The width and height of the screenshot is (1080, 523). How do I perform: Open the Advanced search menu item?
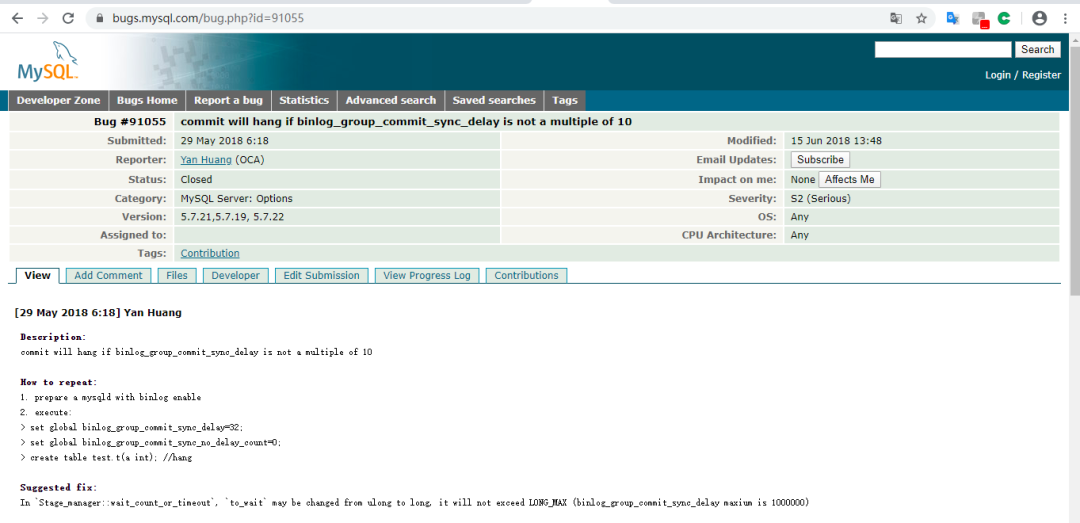coord(391,101)
